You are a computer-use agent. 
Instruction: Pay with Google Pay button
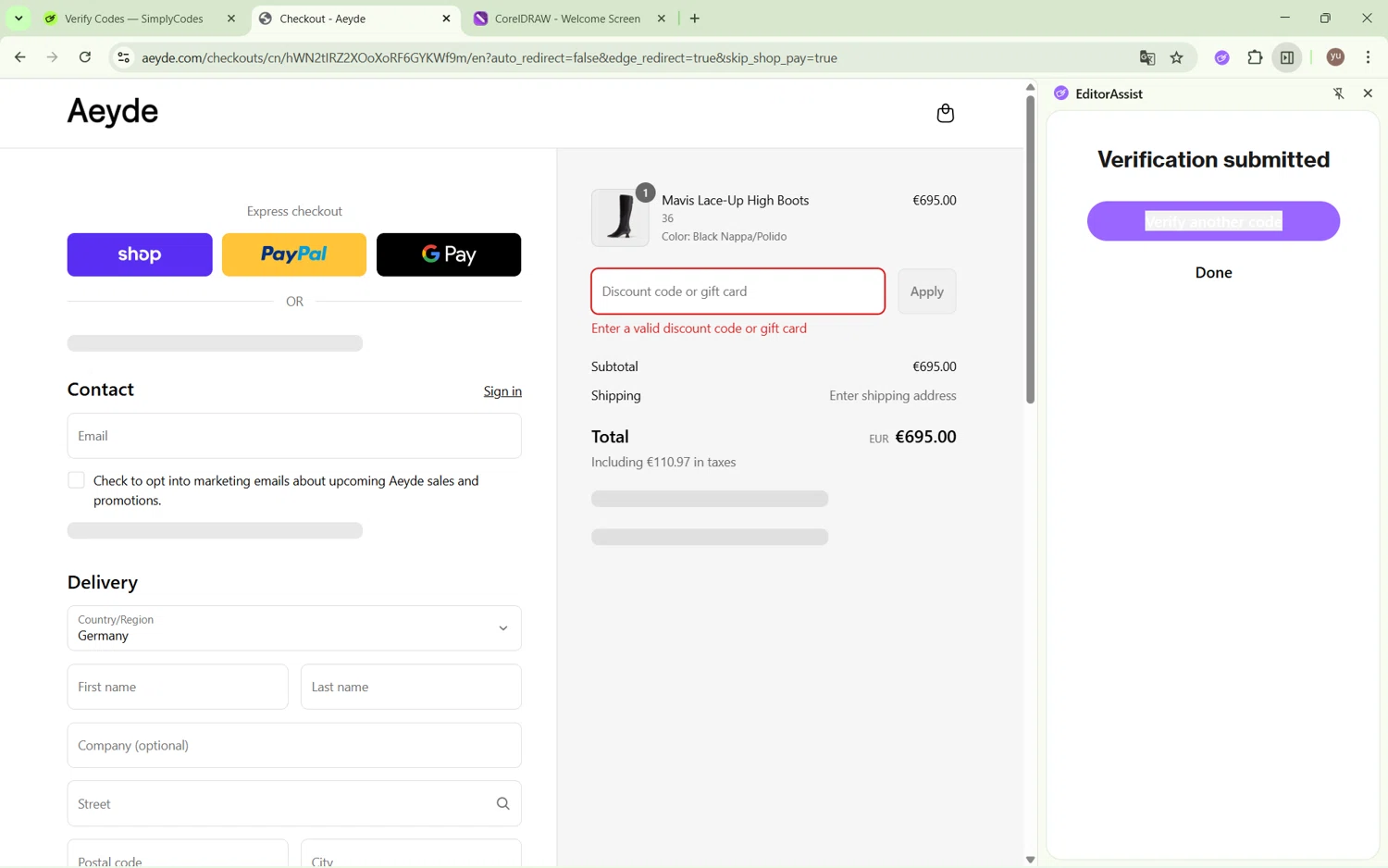pyautogui.click(x=449, y=254)
